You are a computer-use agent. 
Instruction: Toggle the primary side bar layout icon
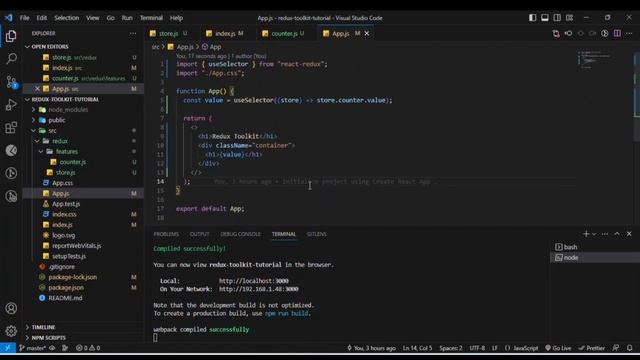click(x=532, y=18)
